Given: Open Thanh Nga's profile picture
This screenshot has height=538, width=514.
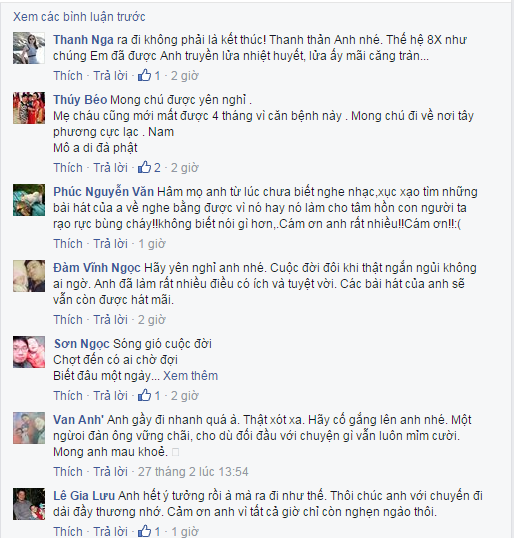Looking at the screenshot, I should tap(29, 48).
